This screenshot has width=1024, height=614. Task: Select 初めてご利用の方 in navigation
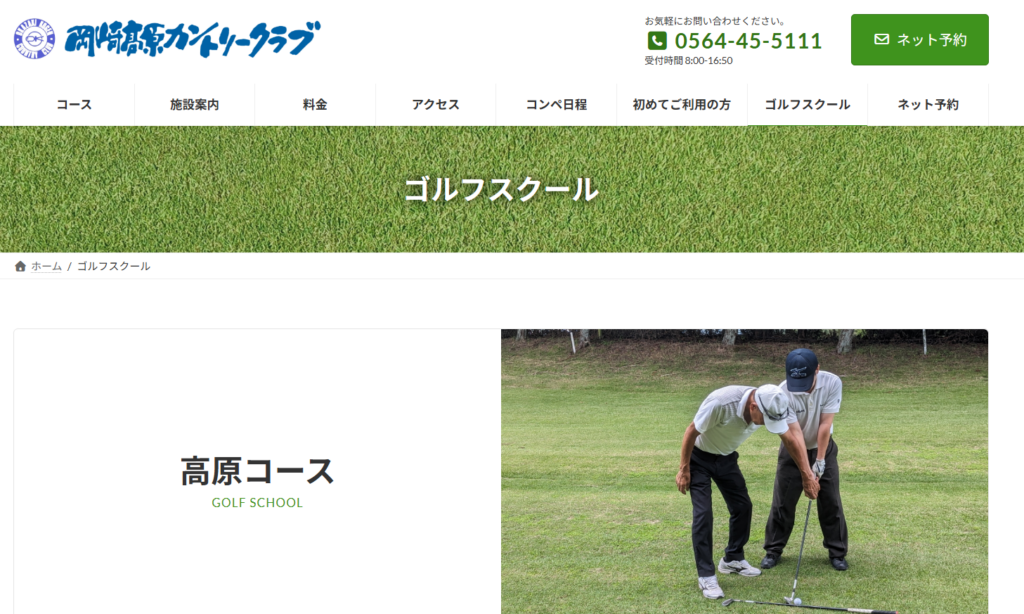point(682,105)
